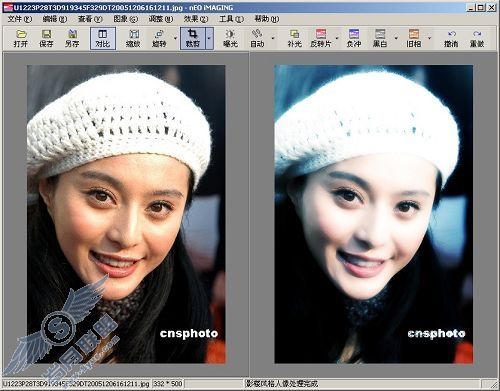Open the 图像(G) menu
The width and height of the screenshot is (500, 391).
[x=125, y=19]
